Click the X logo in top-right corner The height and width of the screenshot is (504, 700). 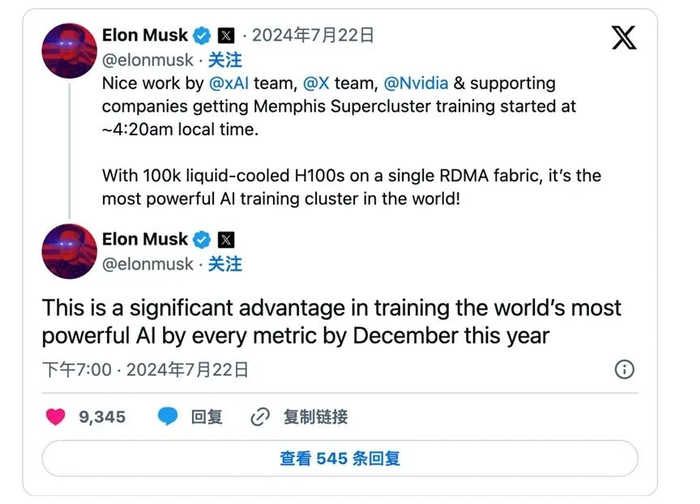click(623, 39)
